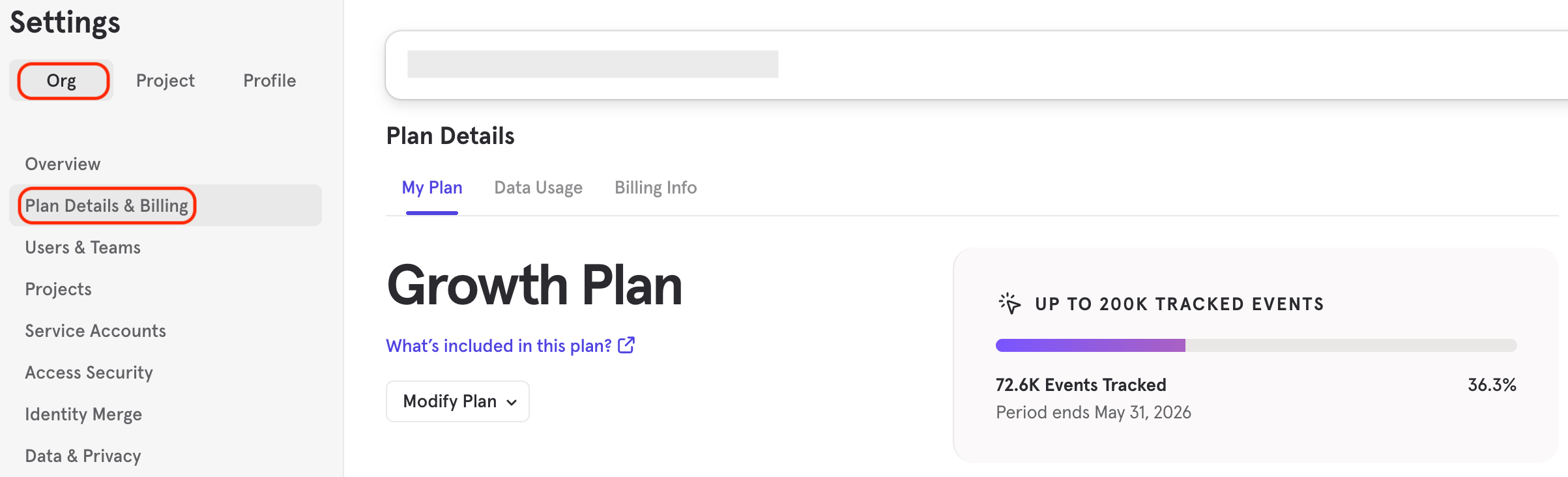Go to Overview in settings sidebar
Viewport: 1568px width, 477px height.
coord(63,164)
